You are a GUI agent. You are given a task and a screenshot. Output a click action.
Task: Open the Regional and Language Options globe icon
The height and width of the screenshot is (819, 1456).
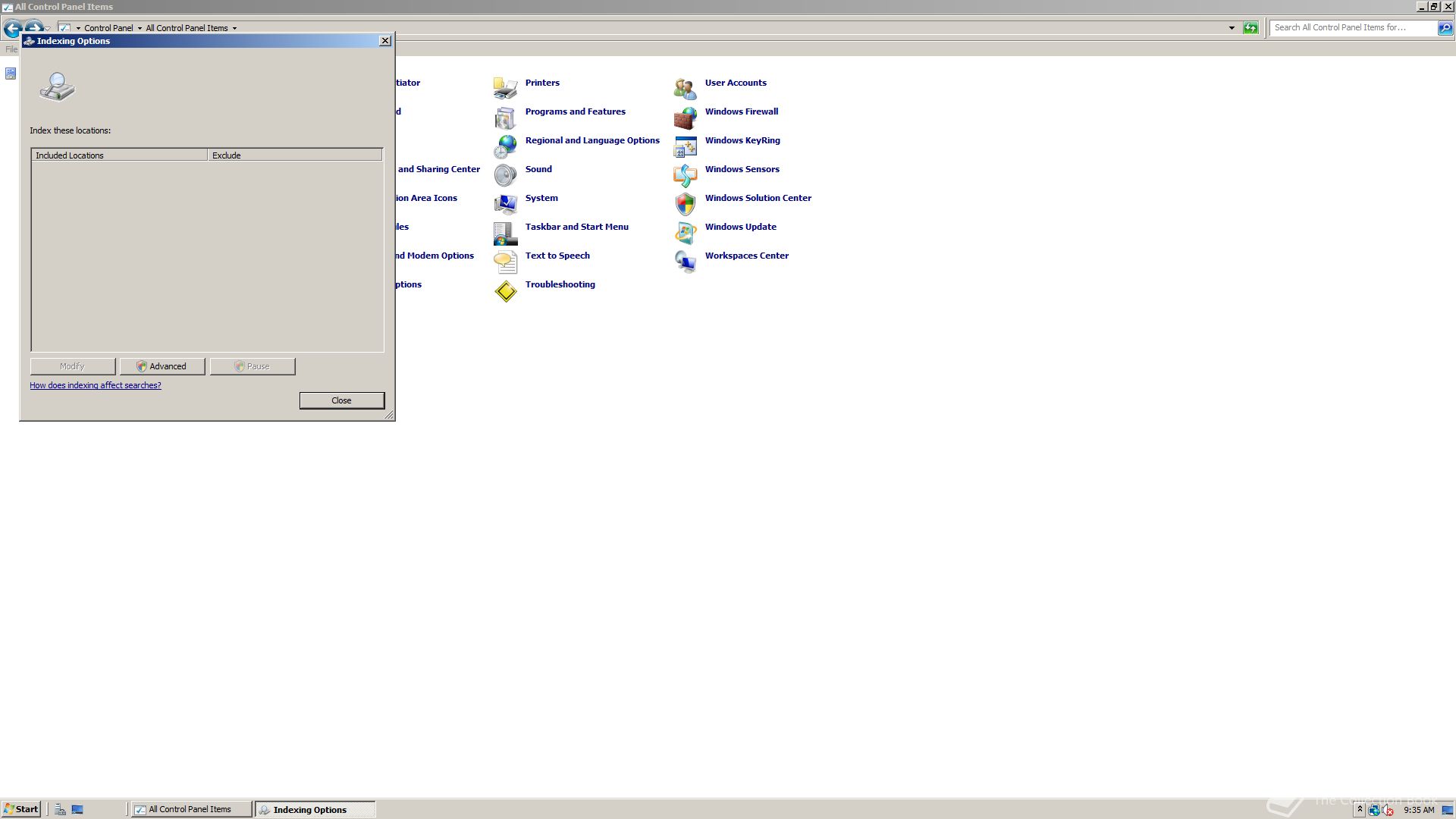point(505,146)
